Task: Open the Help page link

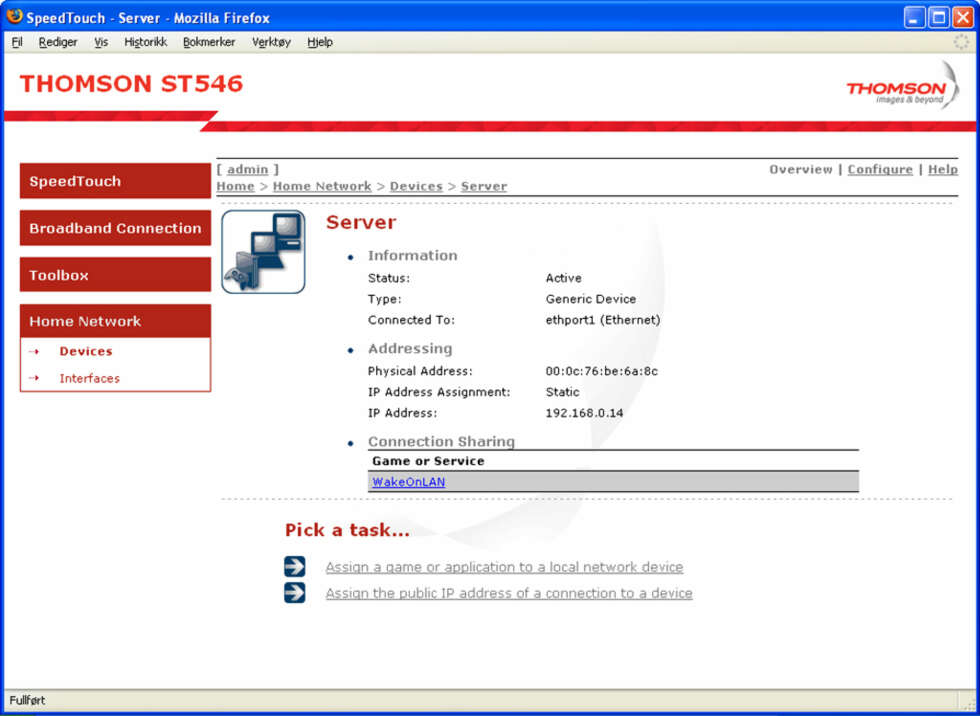Action: point(942,169)
